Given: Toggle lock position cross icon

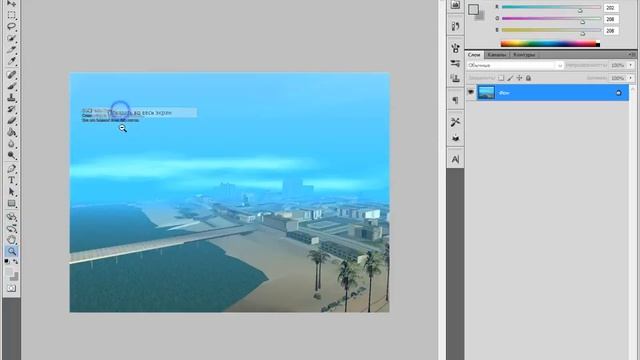Looking at the screenshot, I should [x=519, y=78].
